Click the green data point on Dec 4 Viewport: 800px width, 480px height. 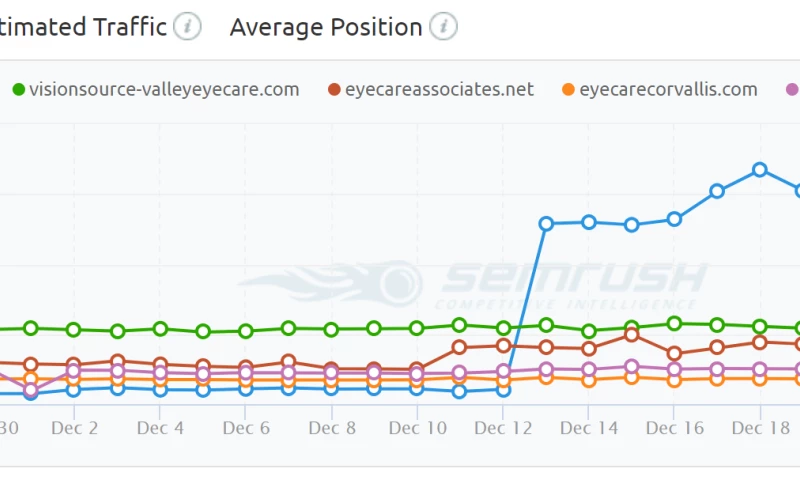[x=160, y=328]
